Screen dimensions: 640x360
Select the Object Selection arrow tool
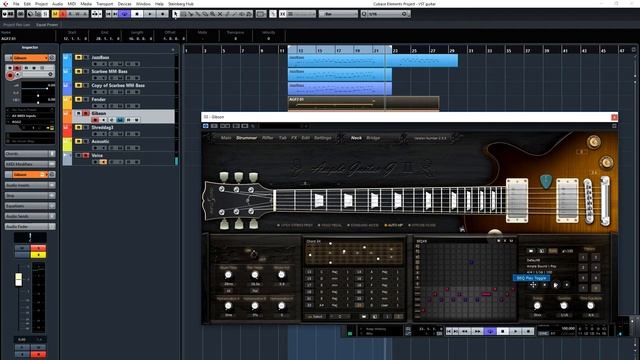click(x=176, y=14)
